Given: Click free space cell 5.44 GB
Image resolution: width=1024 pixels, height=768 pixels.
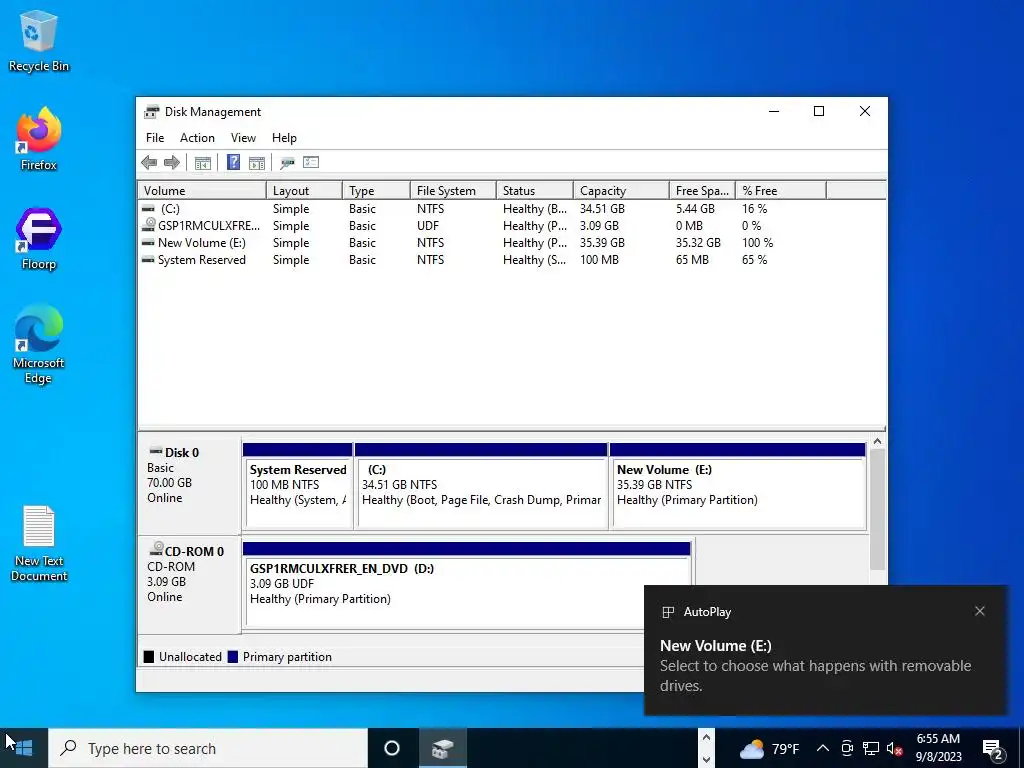Looking at the screenshot, I should point(695,209).
